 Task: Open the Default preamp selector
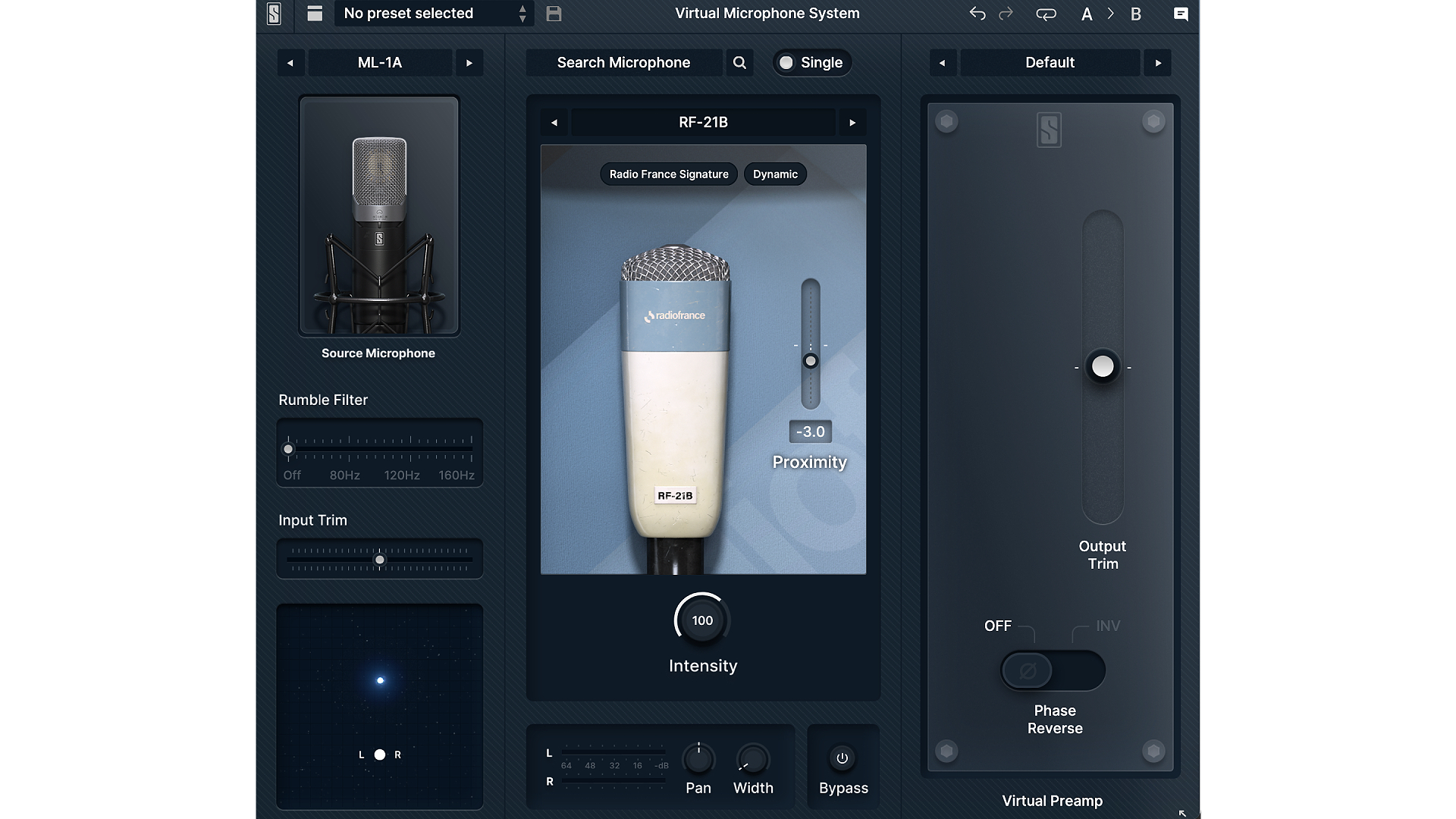tap(1050, 63)
